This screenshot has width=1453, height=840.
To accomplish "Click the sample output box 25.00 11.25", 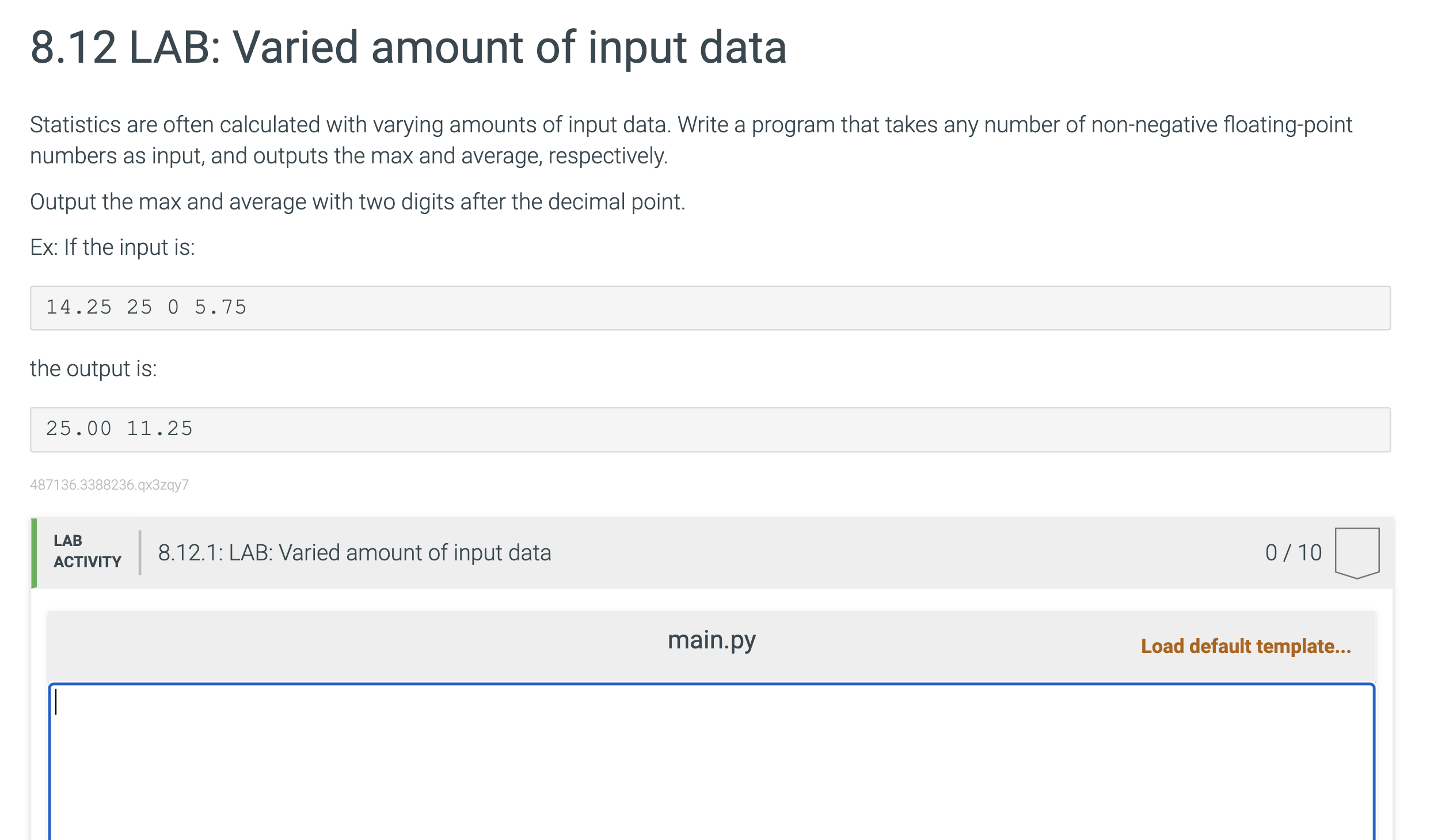I will point(710,429).
